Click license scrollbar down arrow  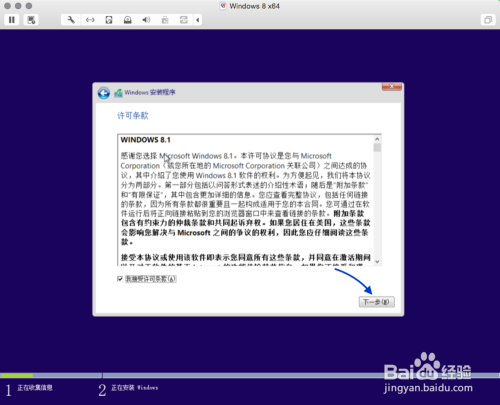377,262
